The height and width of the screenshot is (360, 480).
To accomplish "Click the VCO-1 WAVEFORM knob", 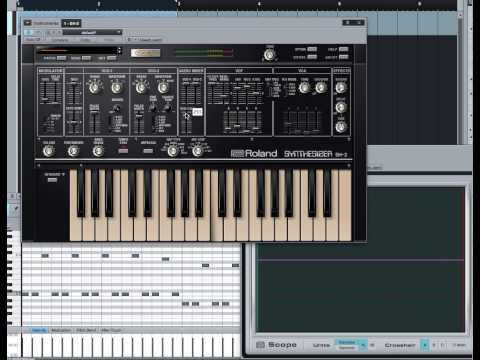I will pos(116,88).
